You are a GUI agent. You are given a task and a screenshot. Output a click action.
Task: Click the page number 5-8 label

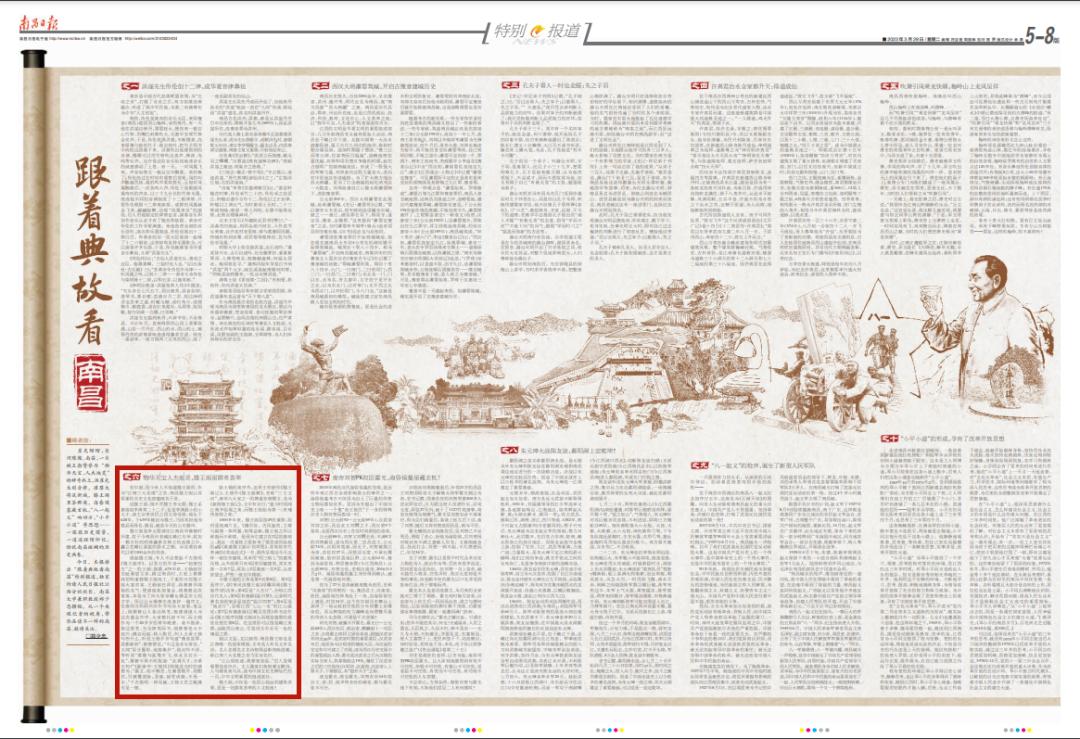click(x=1041, y=36)
